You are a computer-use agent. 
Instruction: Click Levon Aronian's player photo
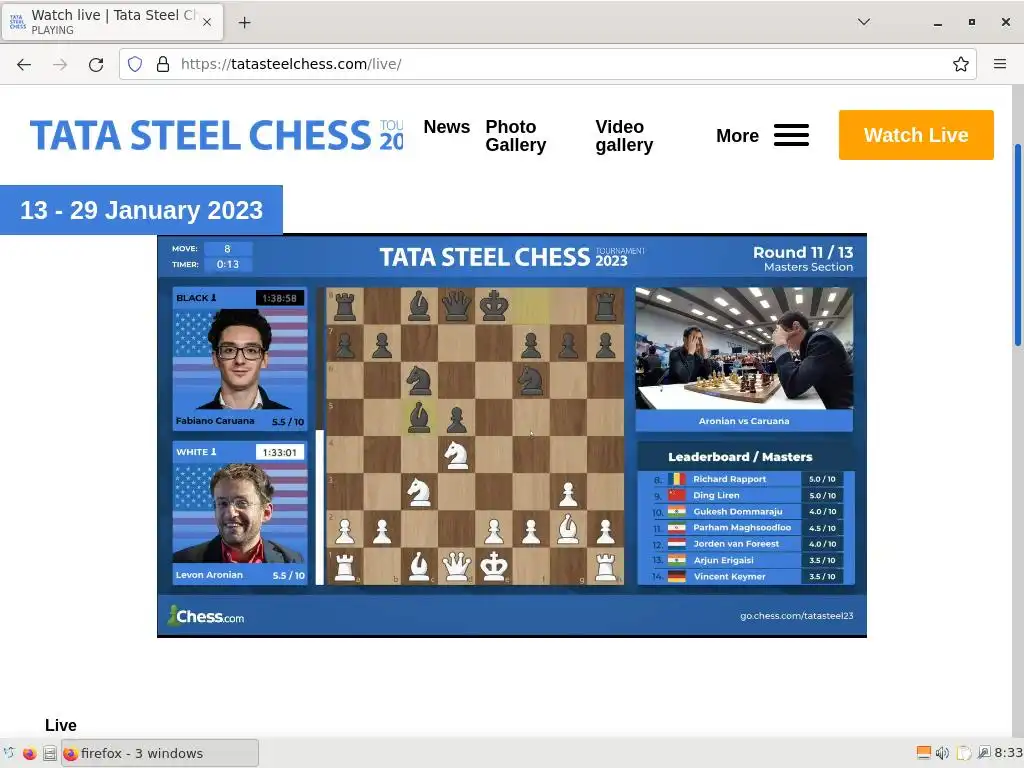pos(240,513)
